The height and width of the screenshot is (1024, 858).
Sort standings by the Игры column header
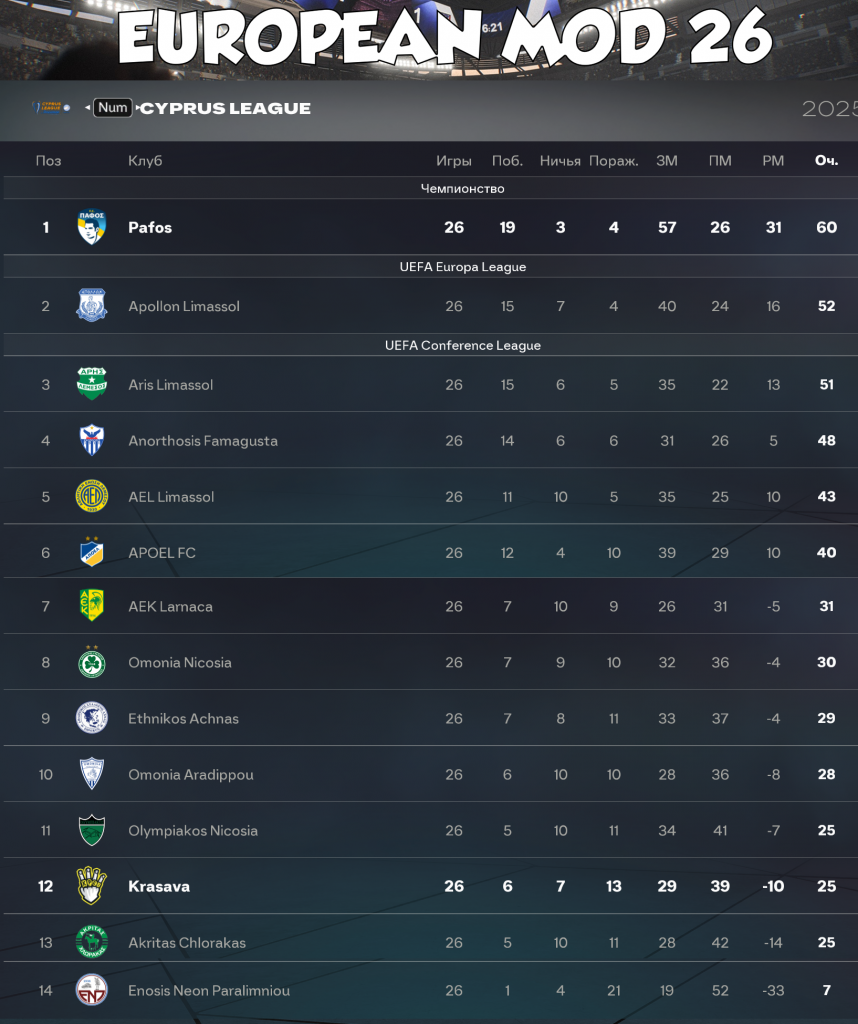point(454,160)
